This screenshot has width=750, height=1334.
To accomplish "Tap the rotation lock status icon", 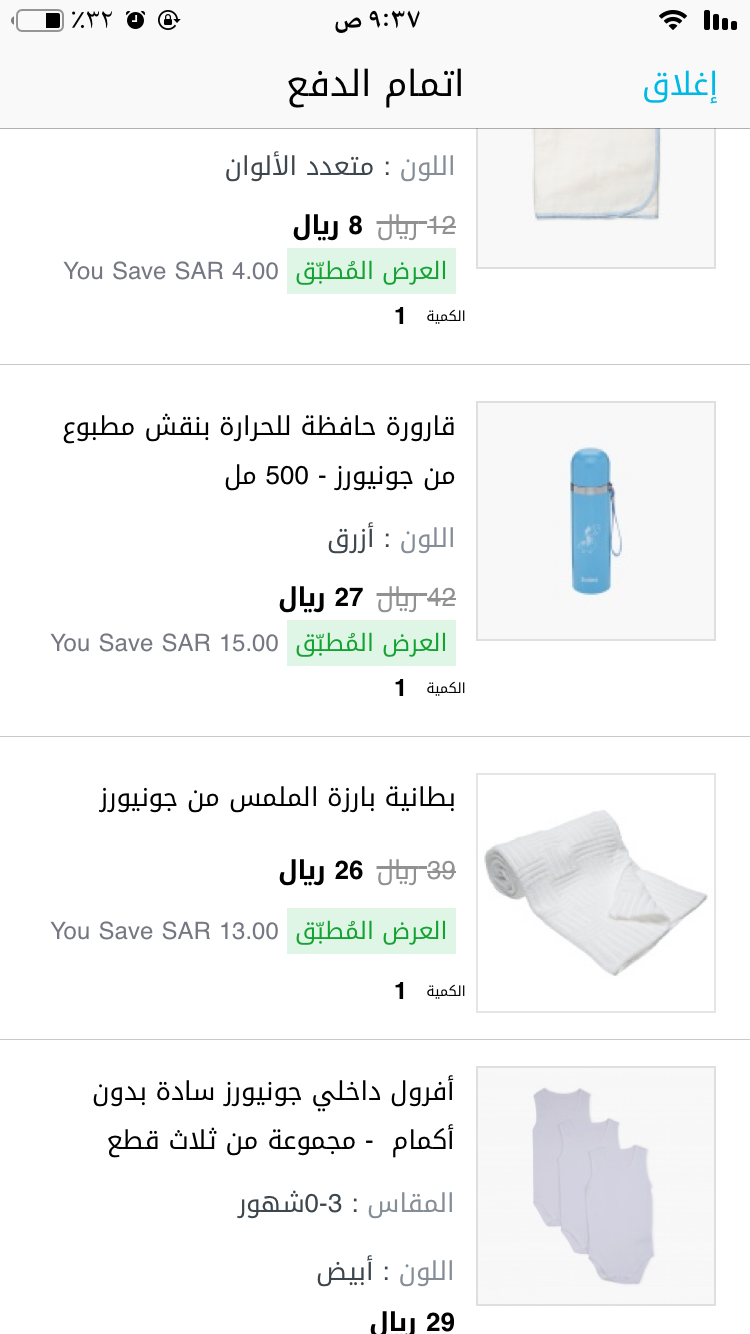I will tap(169, 20).
